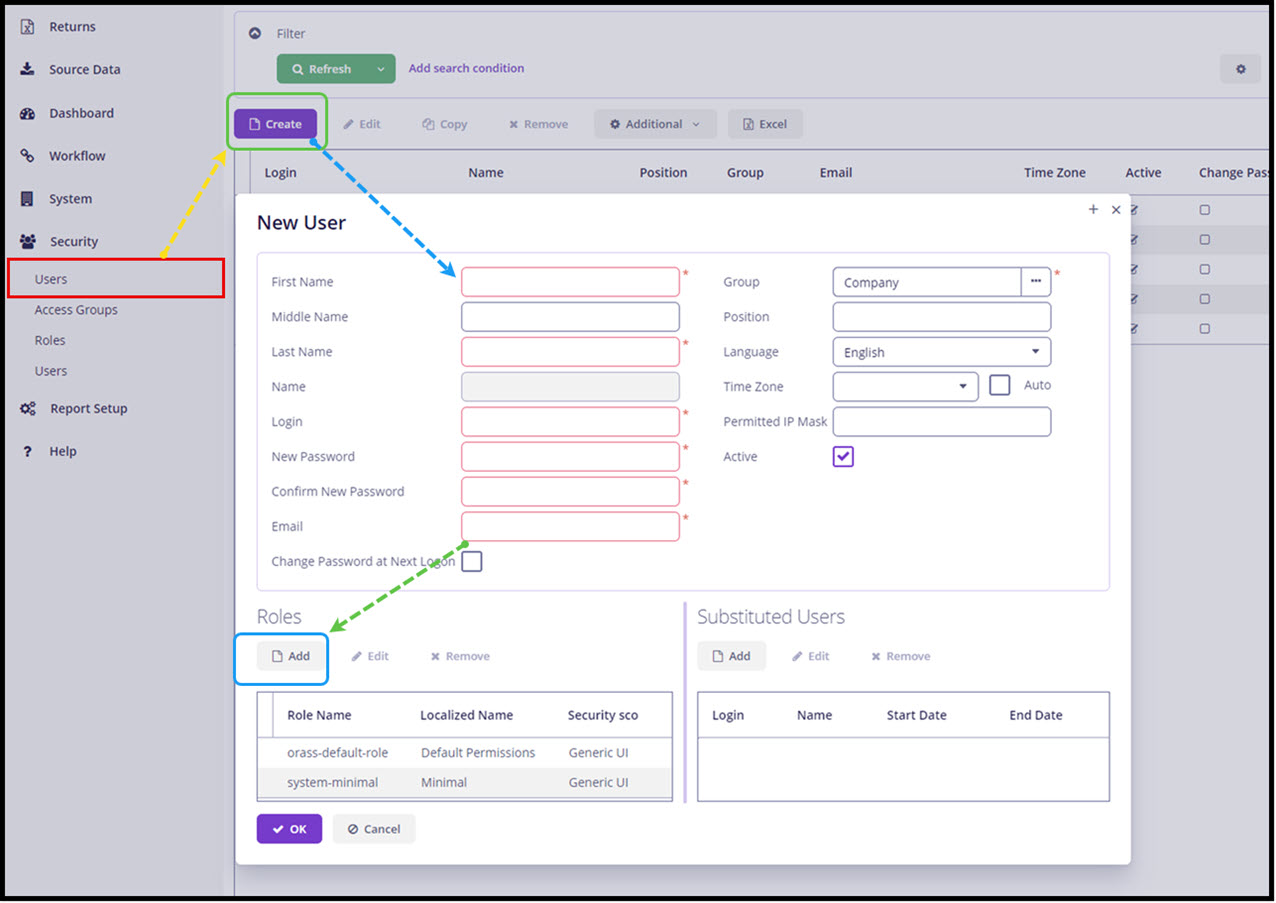Screen dimensions: 1276x903
Task: Check Change Password at Next Logon
Action: [472, 561]
